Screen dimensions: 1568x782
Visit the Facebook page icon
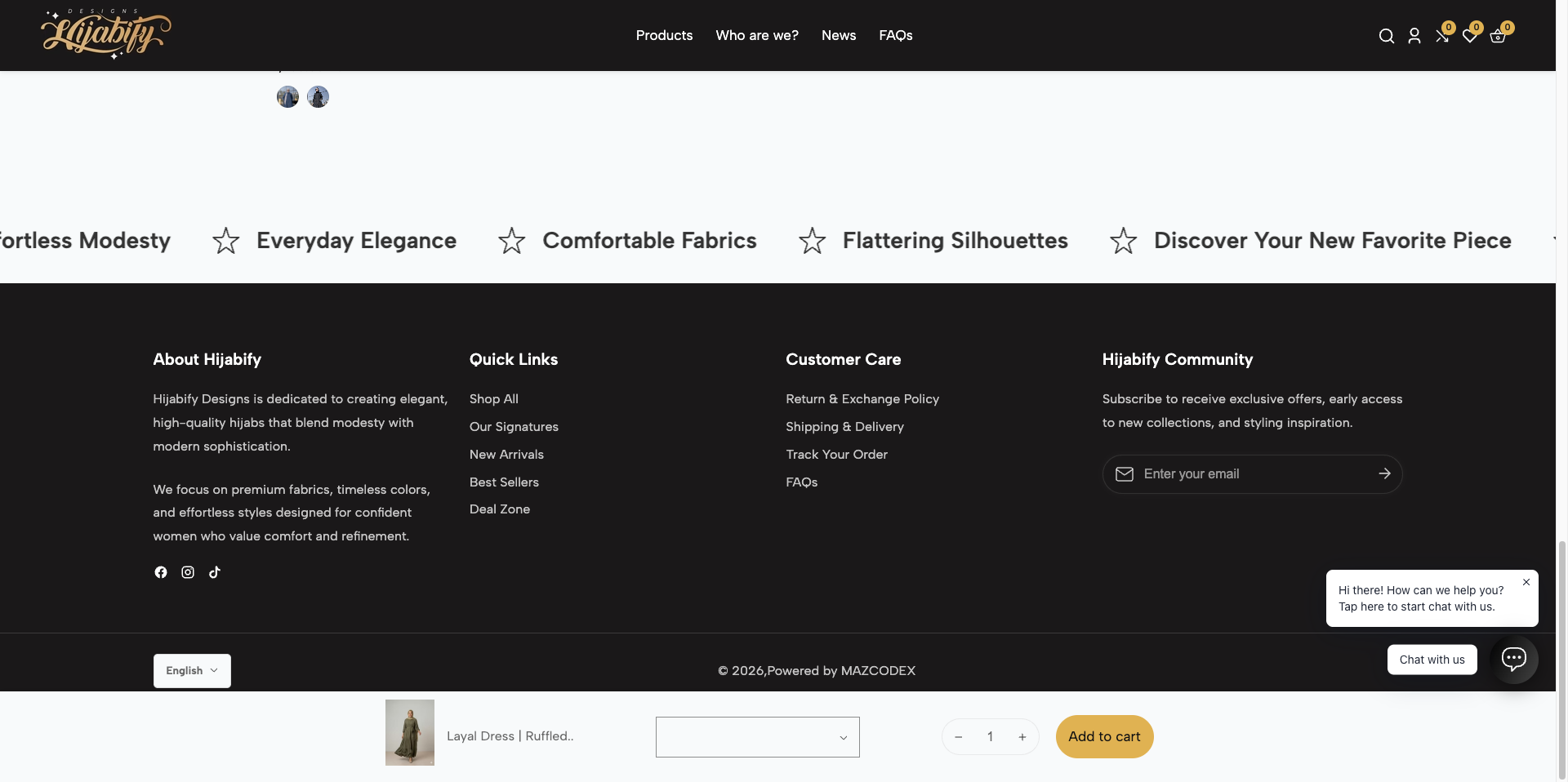161,572
